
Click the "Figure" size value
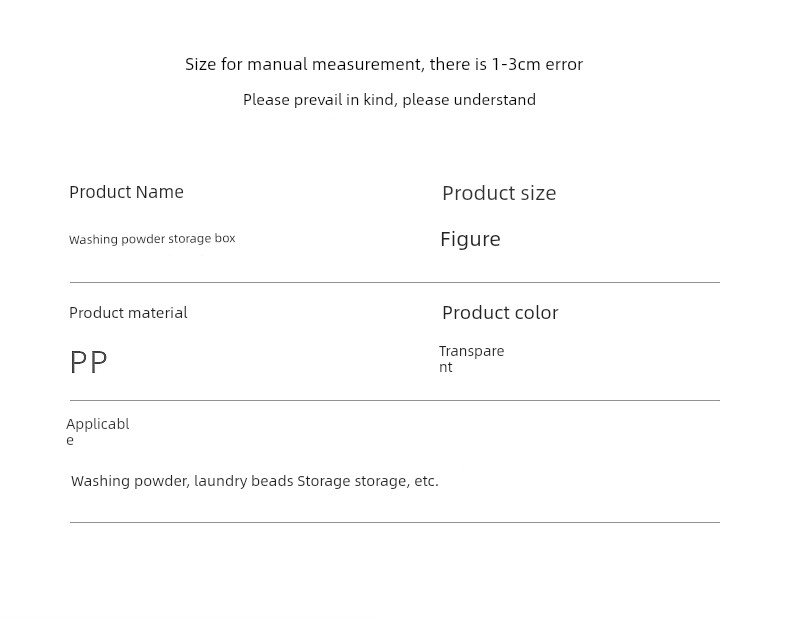point(470,239)
